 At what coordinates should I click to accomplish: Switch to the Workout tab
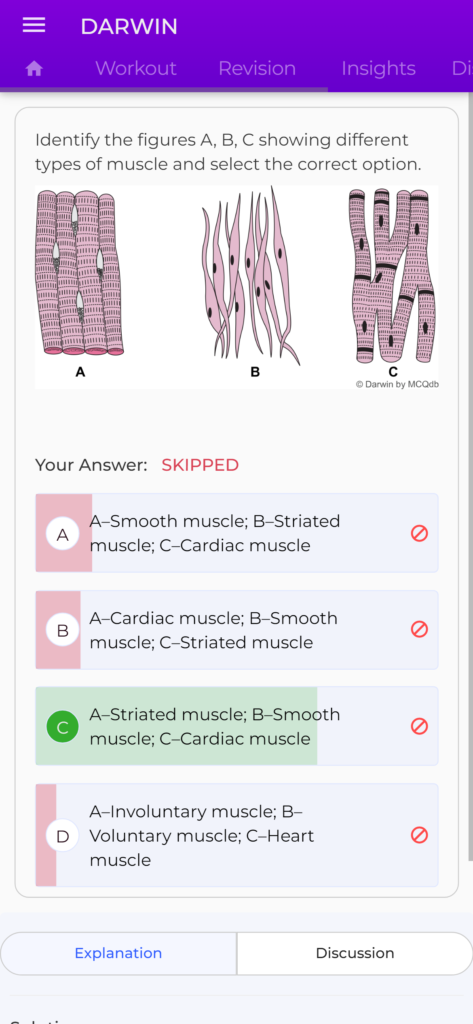pyautogui.click(x=136, y=69)
